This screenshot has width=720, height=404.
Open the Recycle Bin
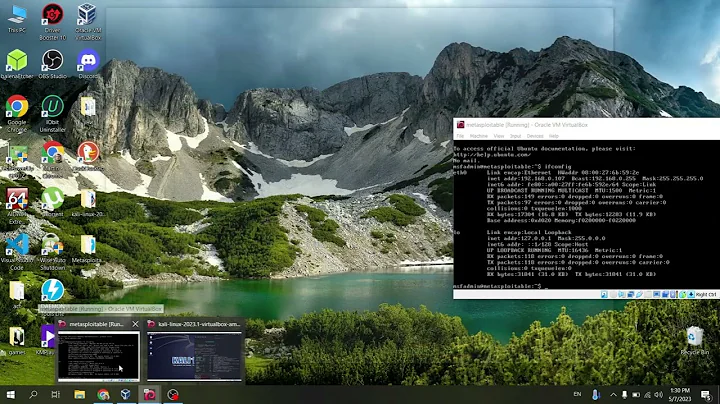pyautogui.click(x=695, y=340)
